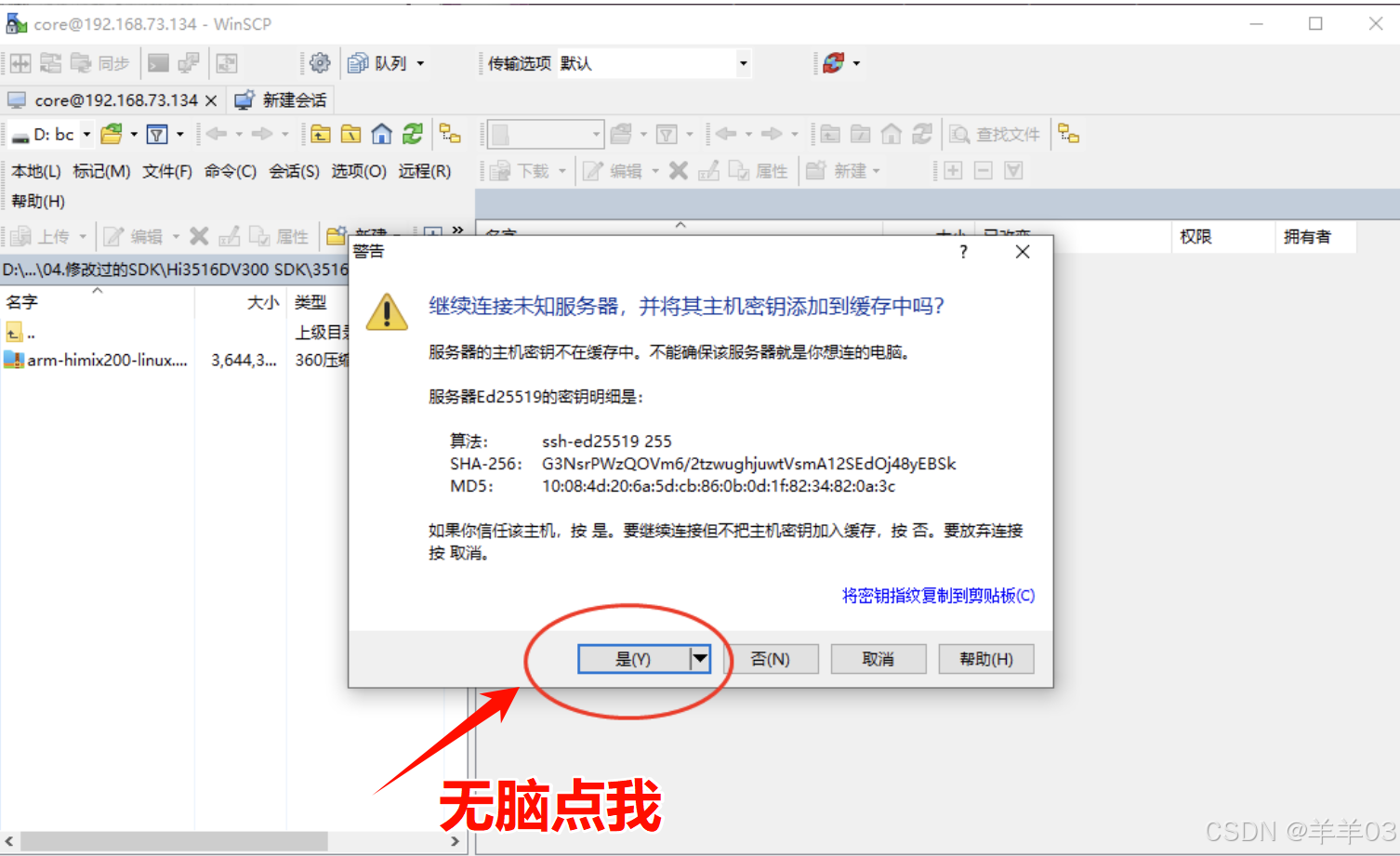Open the 命令(C) menu

click(231, 171)
